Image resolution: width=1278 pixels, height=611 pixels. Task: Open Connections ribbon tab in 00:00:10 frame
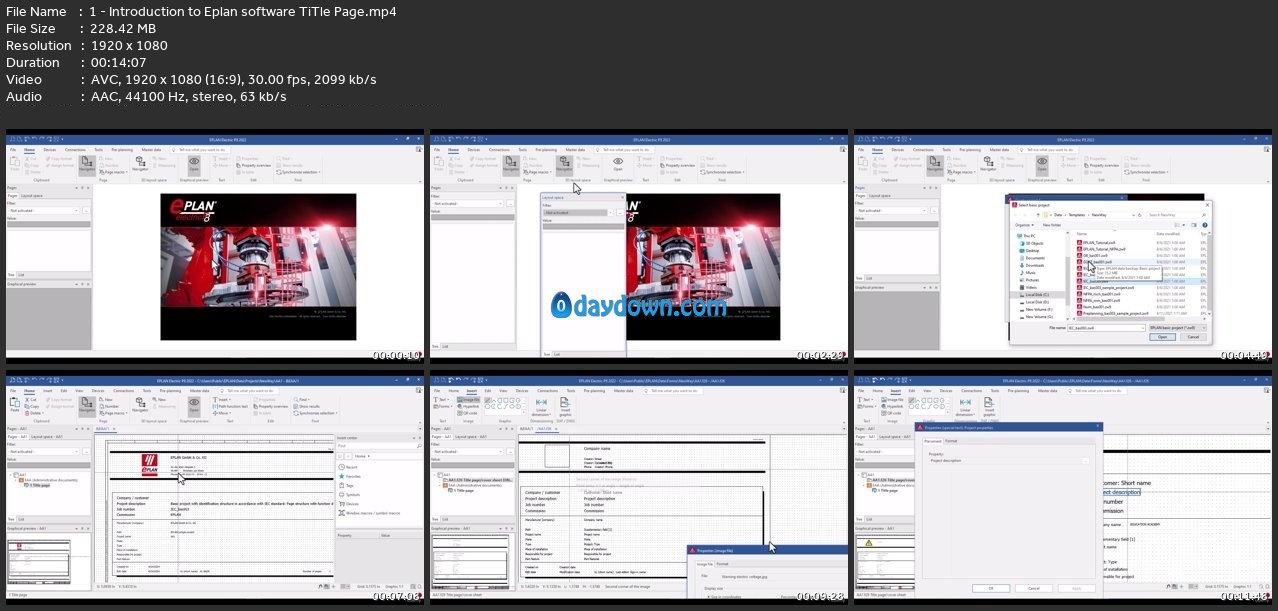[75, 150]
